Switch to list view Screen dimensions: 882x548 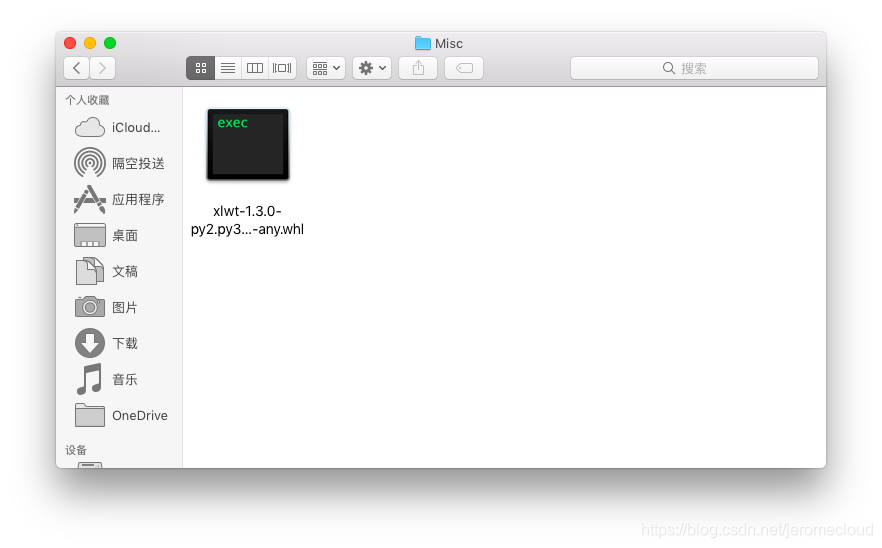click(228, 68)
